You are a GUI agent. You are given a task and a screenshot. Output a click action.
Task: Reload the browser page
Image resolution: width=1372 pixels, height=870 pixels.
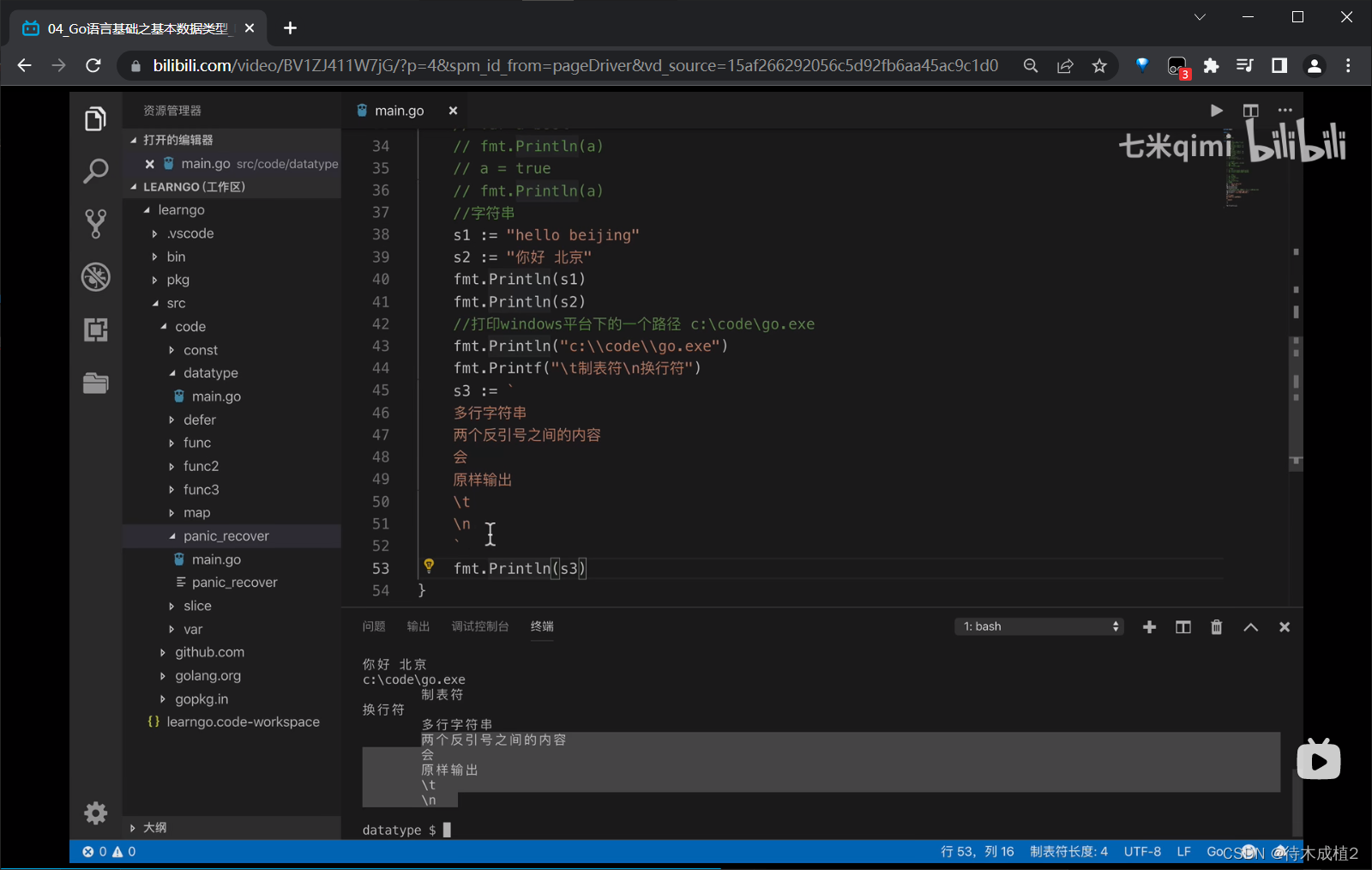tap(93, 66)
